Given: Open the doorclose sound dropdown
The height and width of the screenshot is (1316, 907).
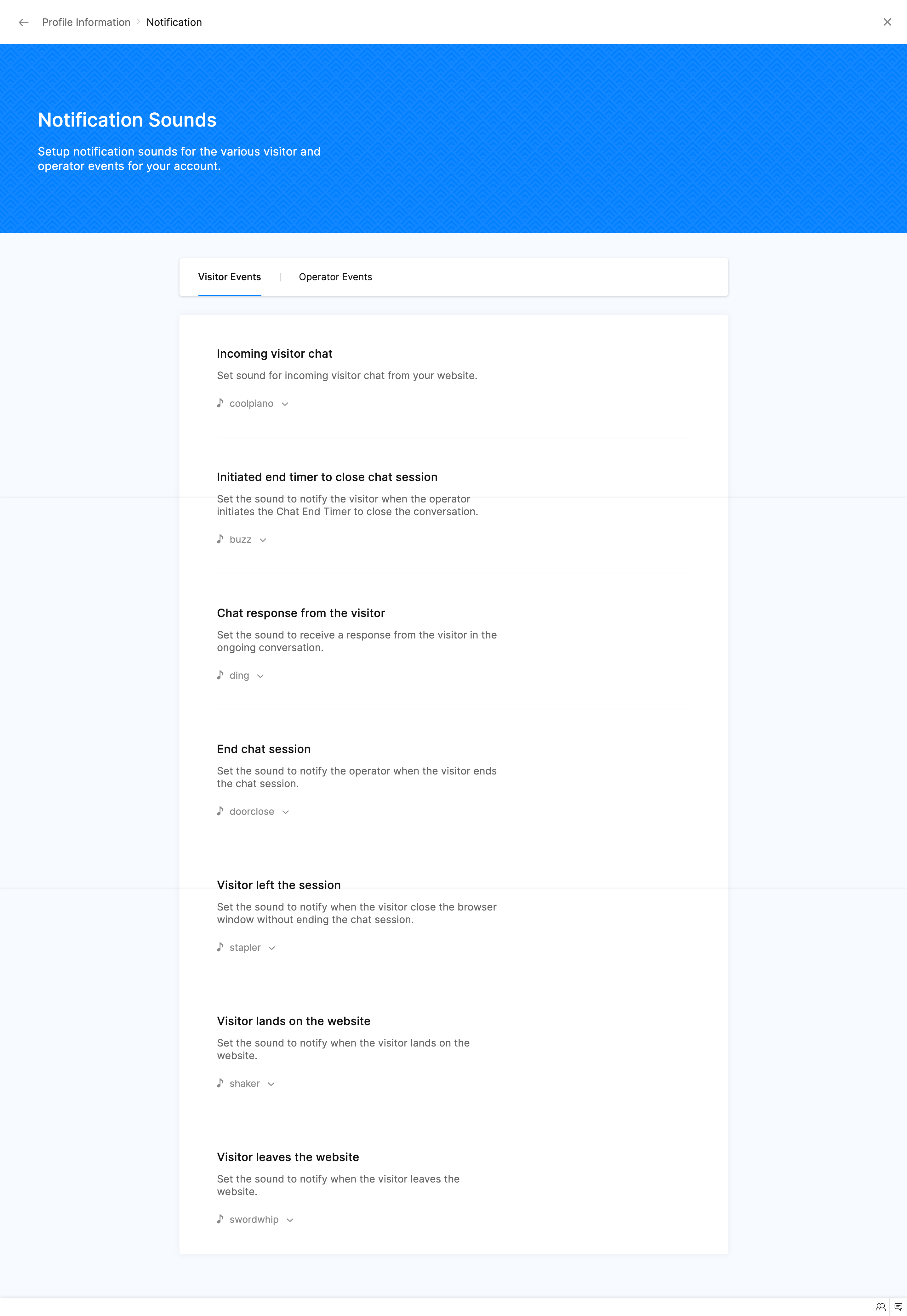Looking at the screenshot, I should click(285, 812).
